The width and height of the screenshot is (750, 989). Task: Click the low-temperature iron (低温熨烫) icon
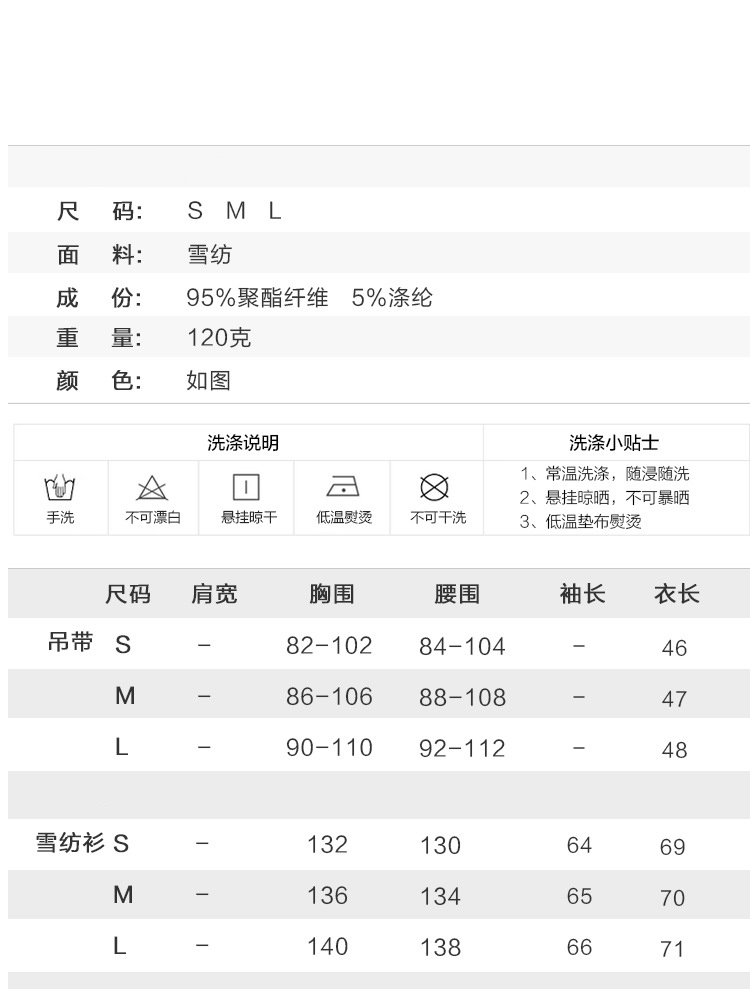[343, 487]
